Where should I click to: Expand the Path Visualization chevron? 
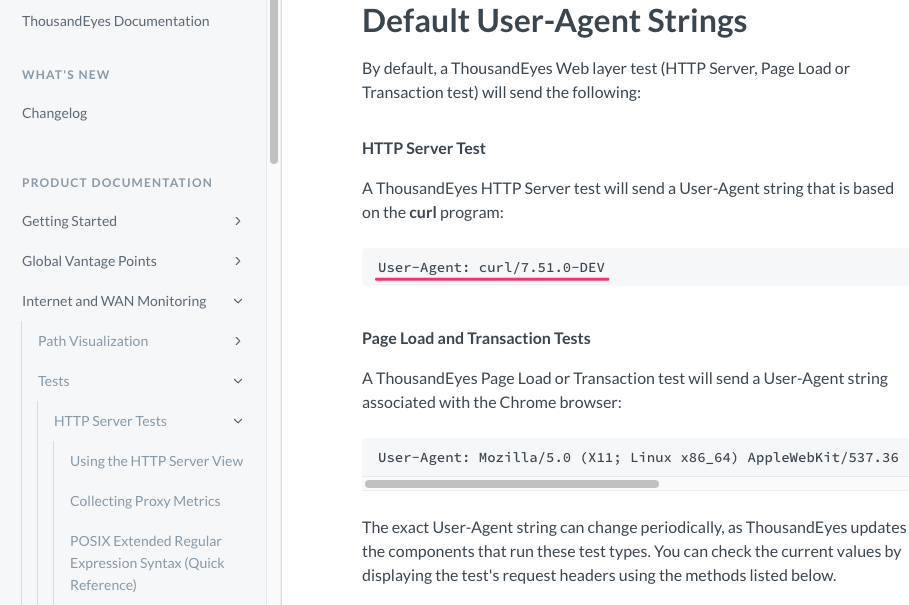238,341
